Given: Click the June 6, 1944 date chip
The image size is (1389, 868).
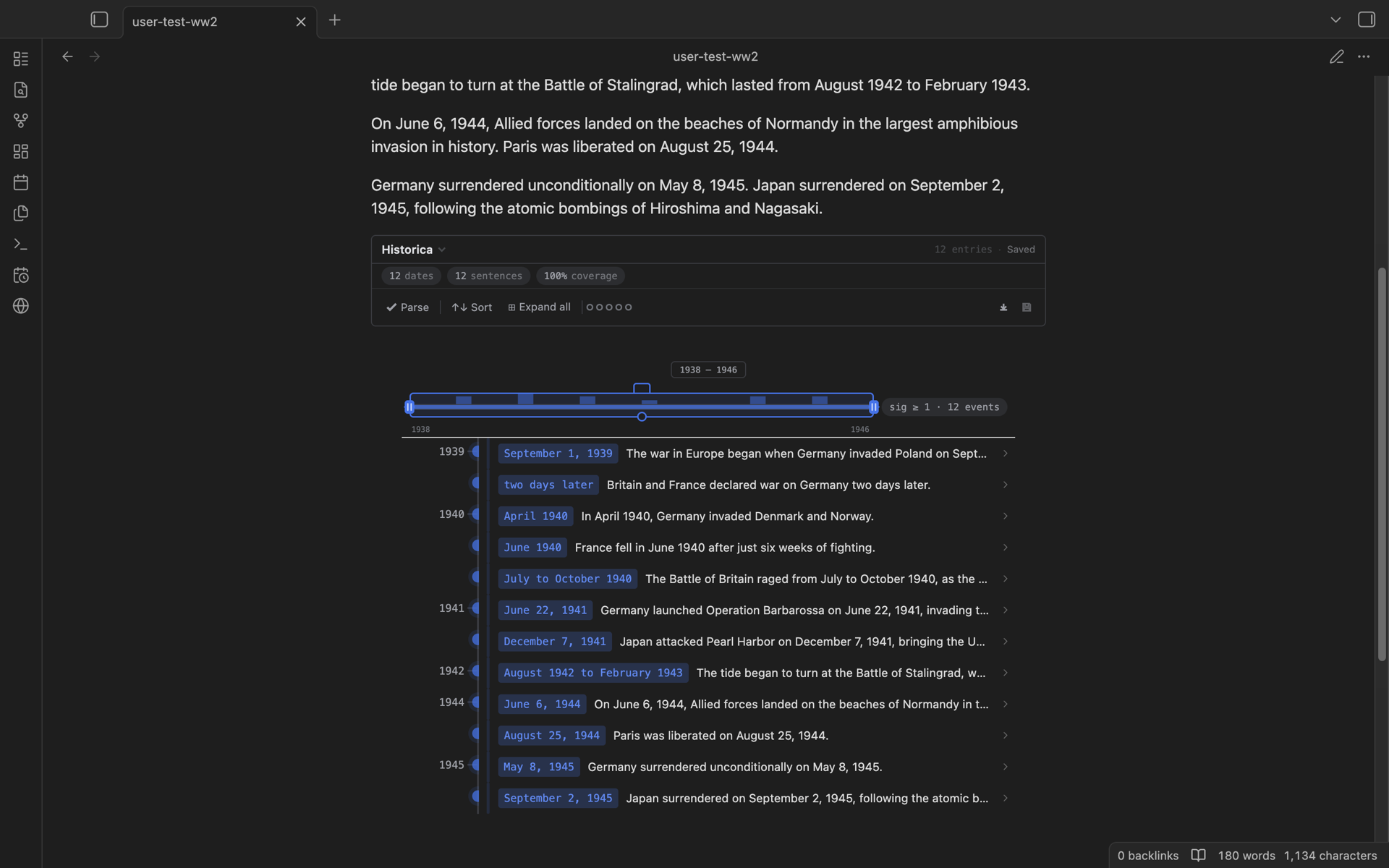Looking at the screenshot, I should pos(542,705).
